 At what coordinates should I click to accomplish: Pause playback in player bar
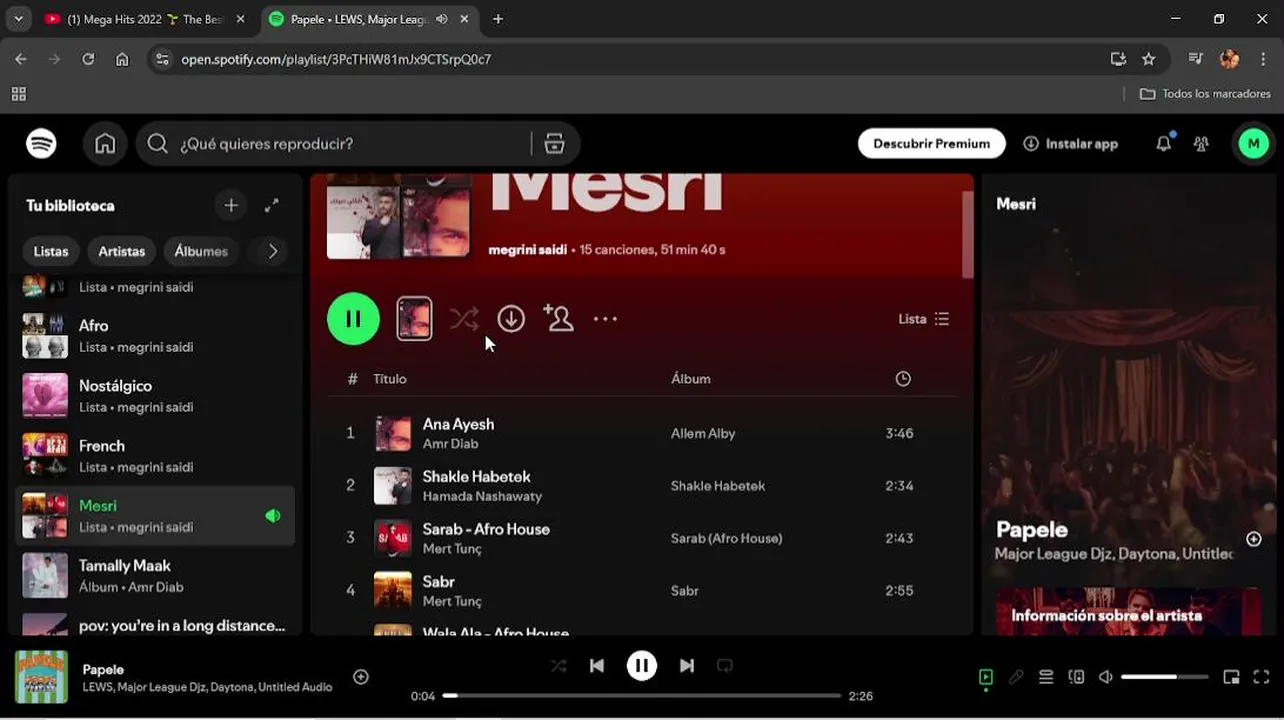pos(642,666)
